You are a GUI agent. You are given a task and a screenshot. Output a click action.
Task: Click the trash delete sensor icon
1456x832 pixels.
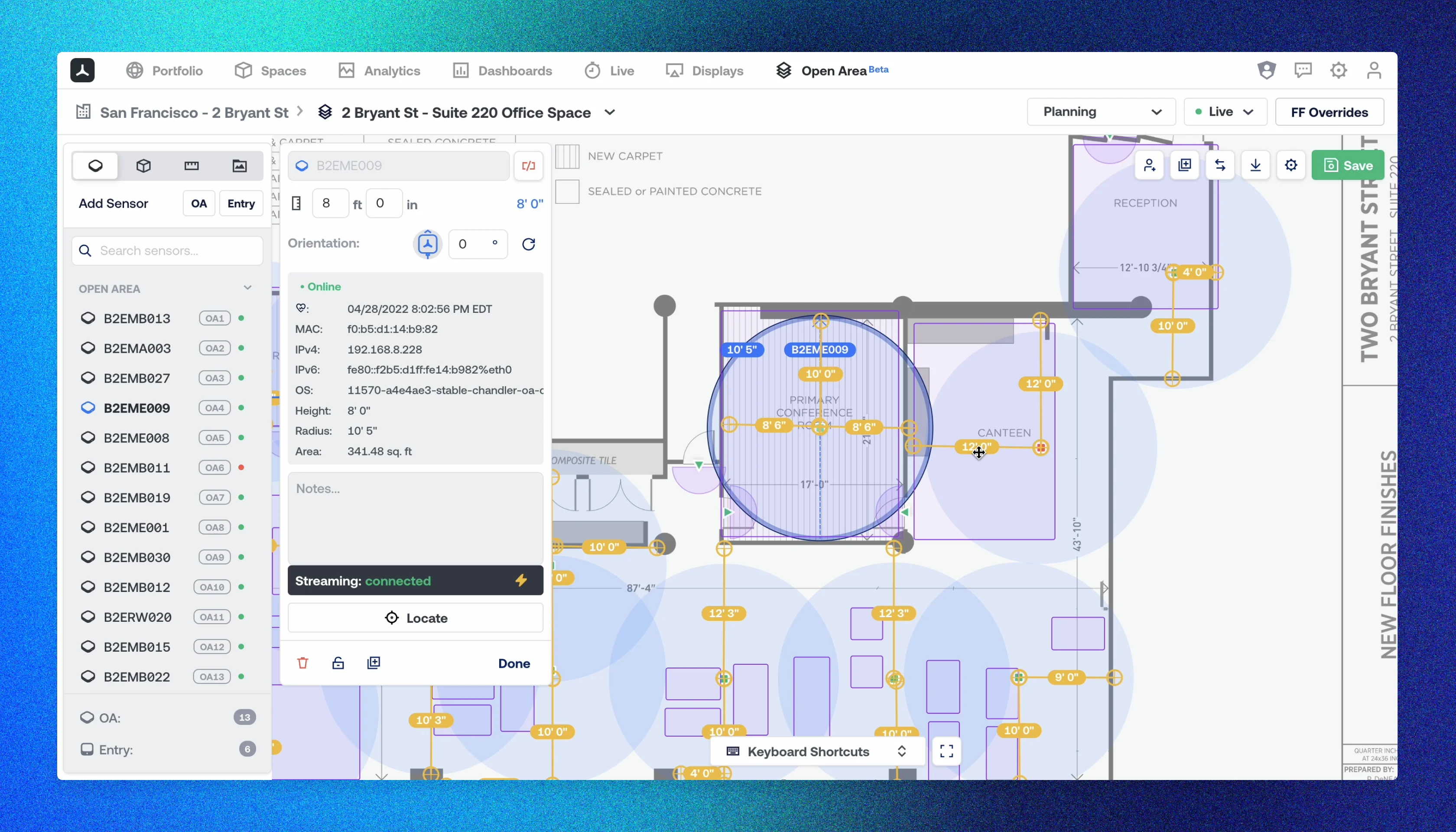coord(302,663)
